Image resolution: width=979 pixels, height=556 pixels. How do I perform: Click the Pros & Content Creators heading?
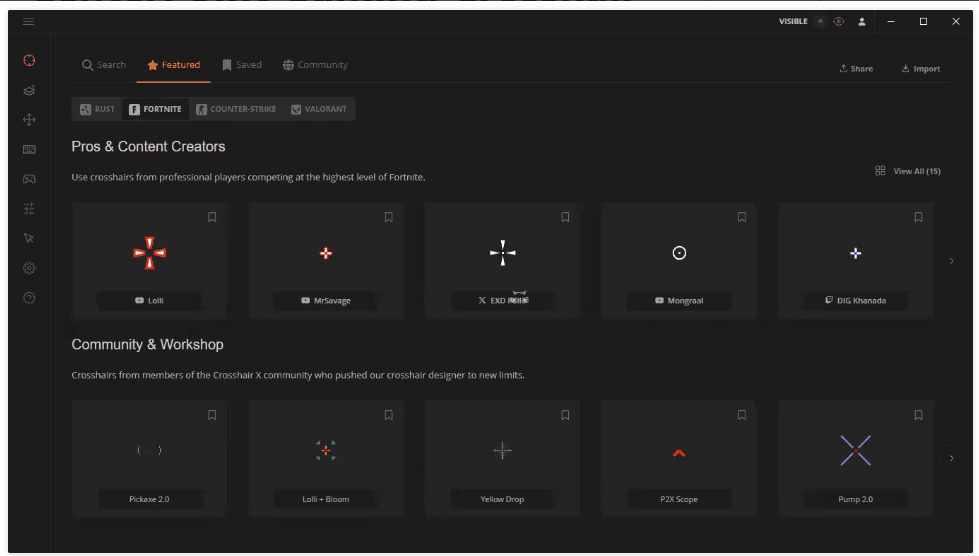(x=149, y=147)
